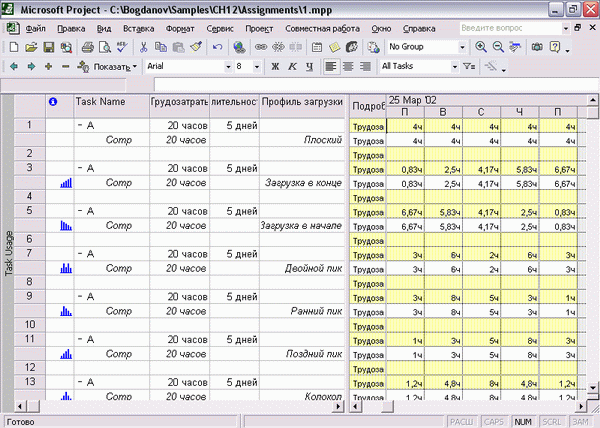Click the Zoom In magnifier icon
The height and width of the screenshot is (428, 600).
tap(481, 47)
